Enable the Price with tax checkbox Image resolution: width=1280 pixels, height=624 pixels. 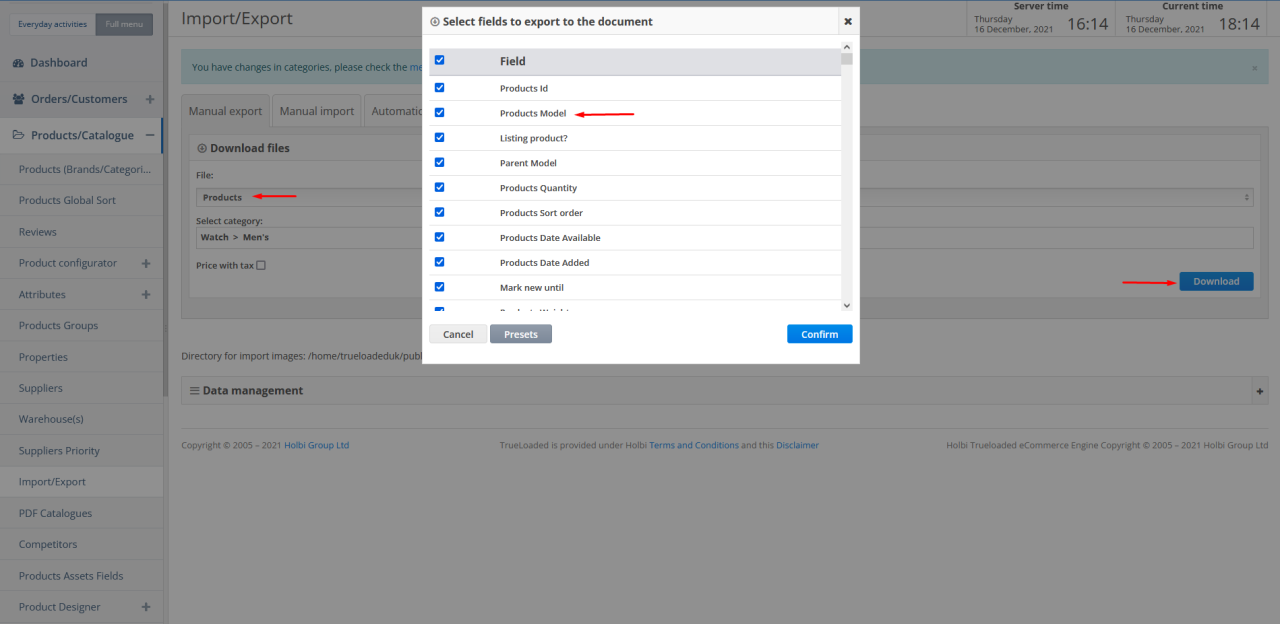pos(259,264)
